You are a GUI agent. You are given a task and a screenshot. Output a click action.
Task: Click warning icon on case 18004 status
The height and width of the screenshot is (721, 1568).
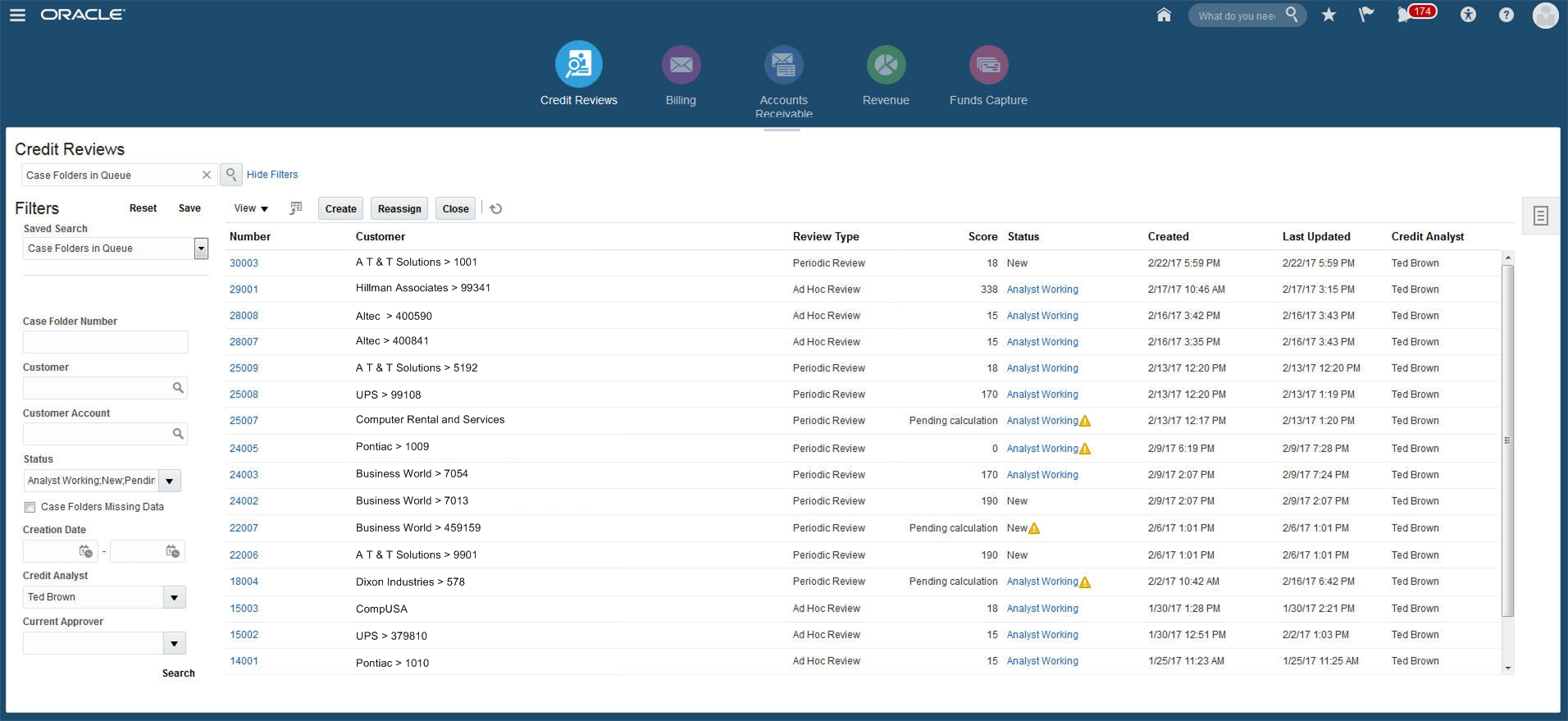pyautogui.click(x=1085, y=582)
